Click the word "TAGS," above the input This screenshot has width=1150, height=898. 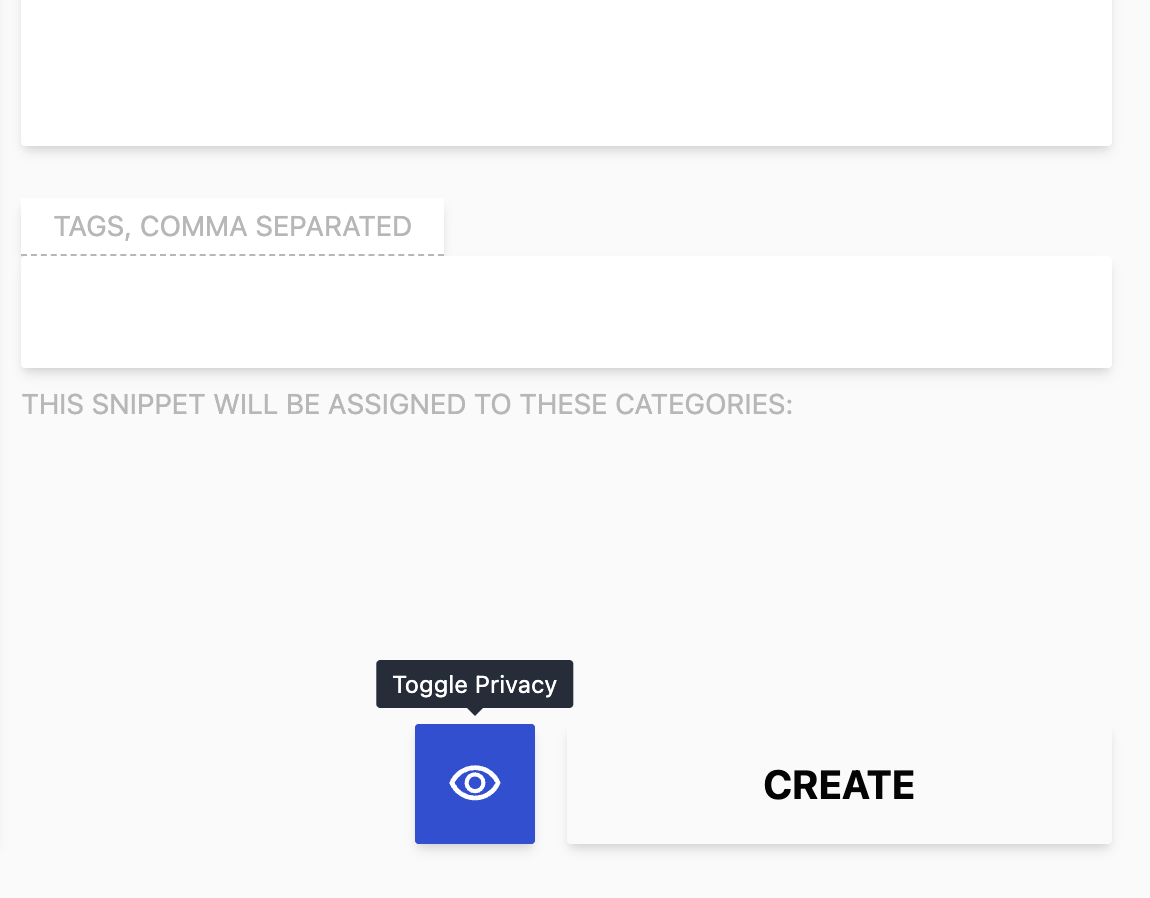click(93, 227)
